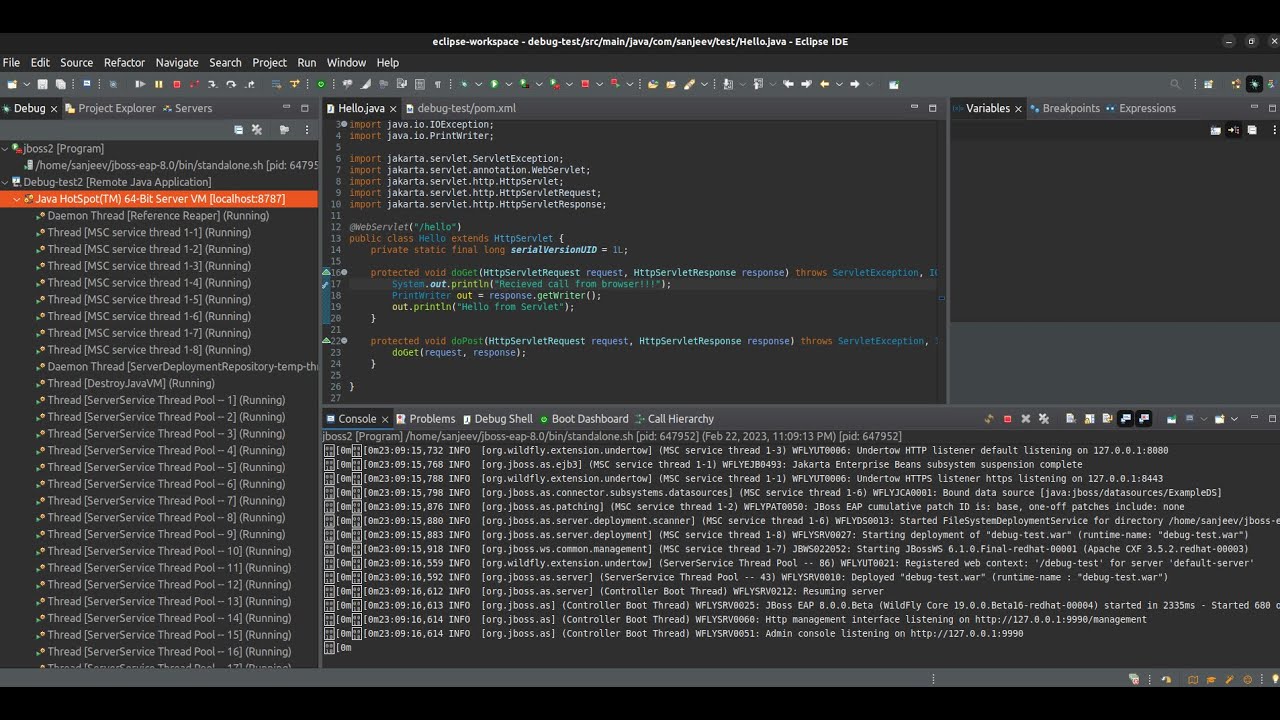This screenshot has width=1280, height=720.
Task: Click the Step Into toolbar icon
Action: pyautogui.click(x=213, y=84)
